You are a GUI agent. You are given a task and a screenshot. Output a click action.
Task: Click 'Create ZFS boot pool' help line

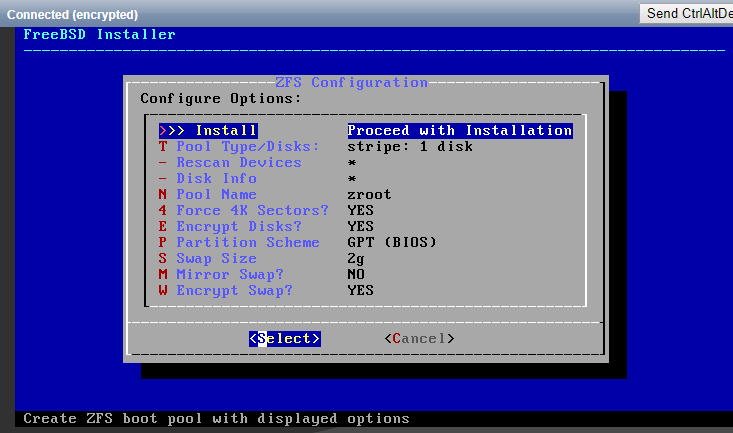click(x=216, y=419)
